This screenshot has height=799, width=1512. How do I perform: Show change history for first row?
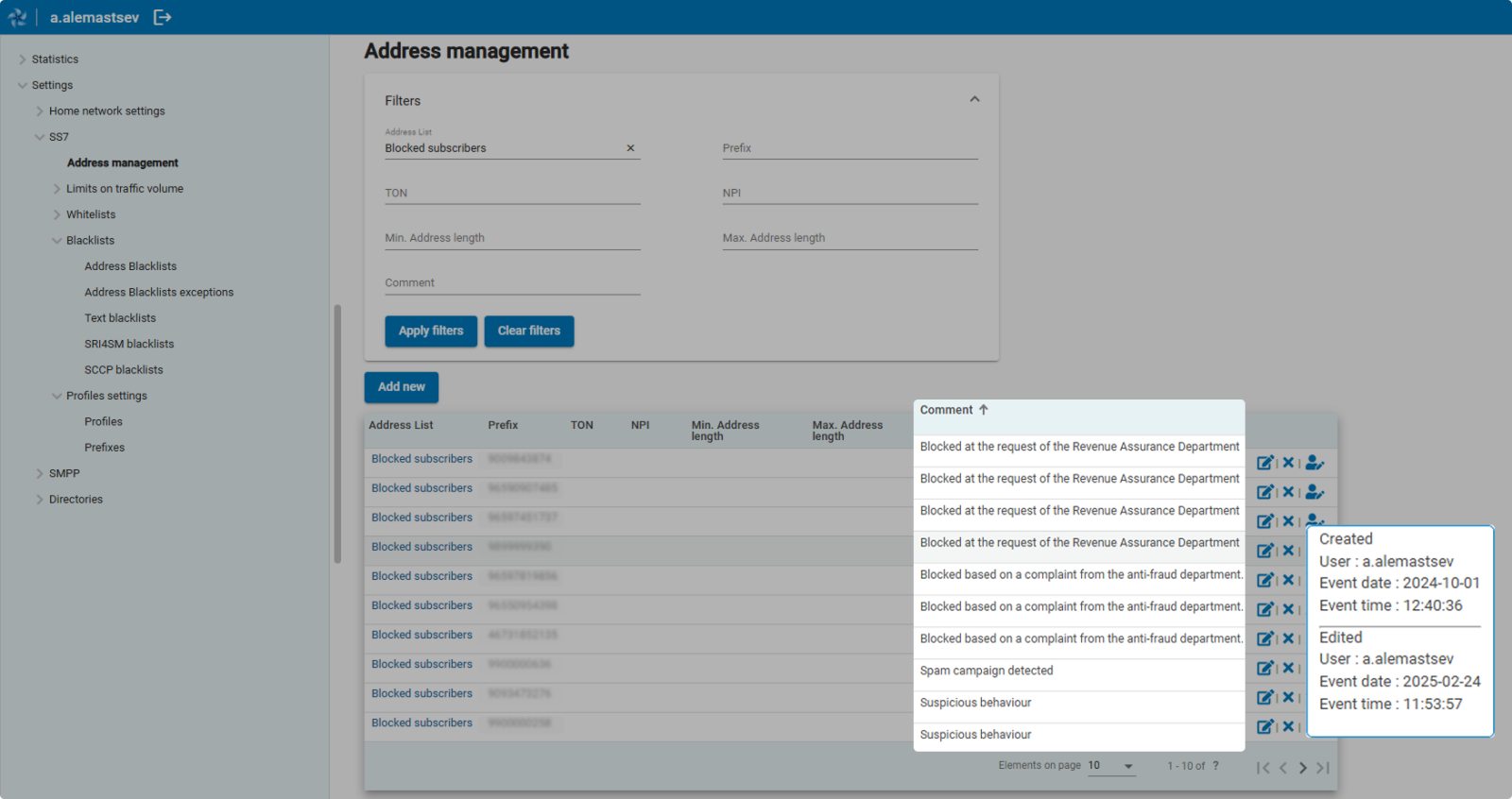(1314, 463)
